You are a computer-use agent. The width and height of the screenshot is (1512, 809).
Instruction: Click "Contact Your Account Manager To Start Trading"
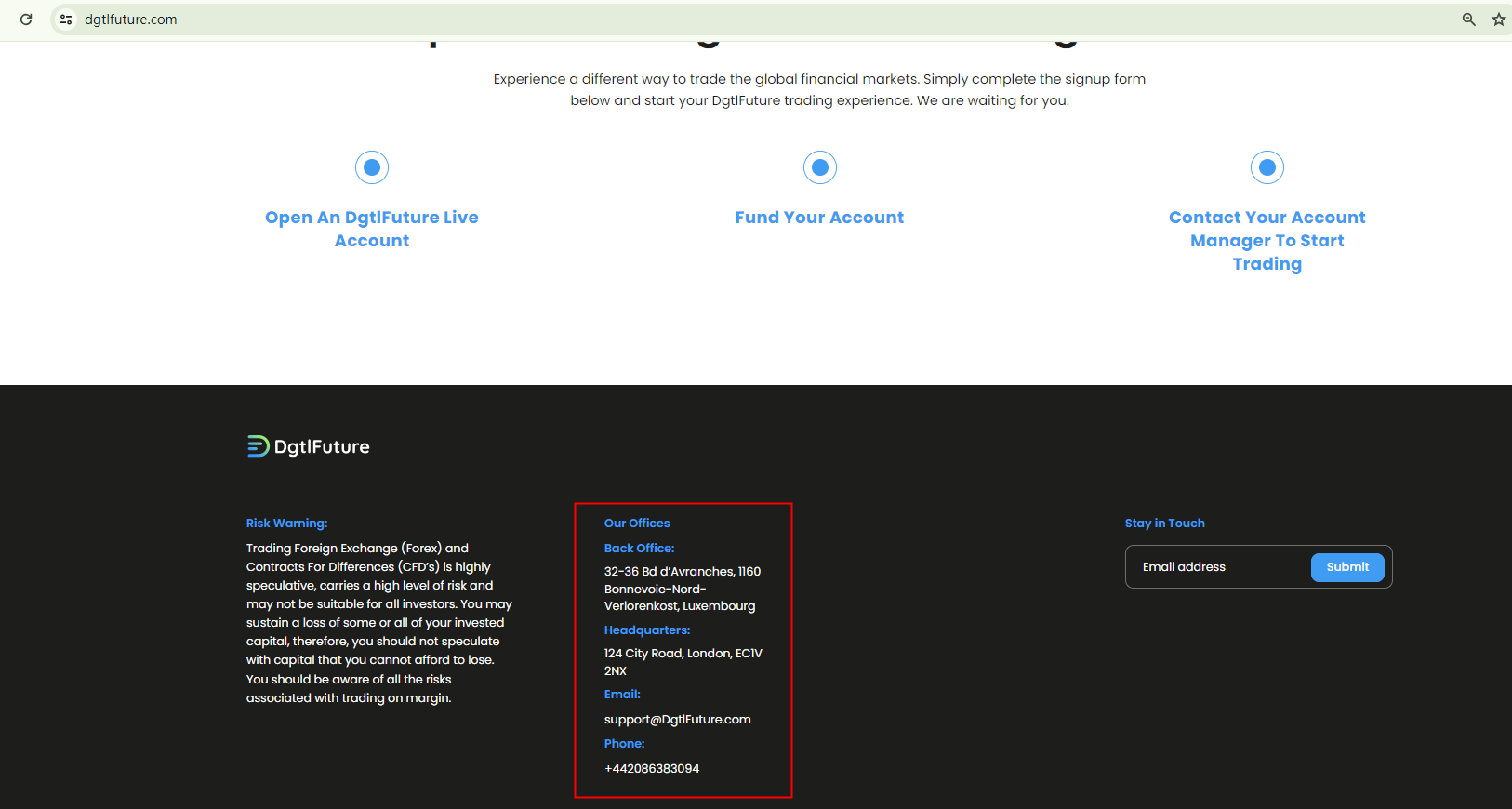[1267, 241]
